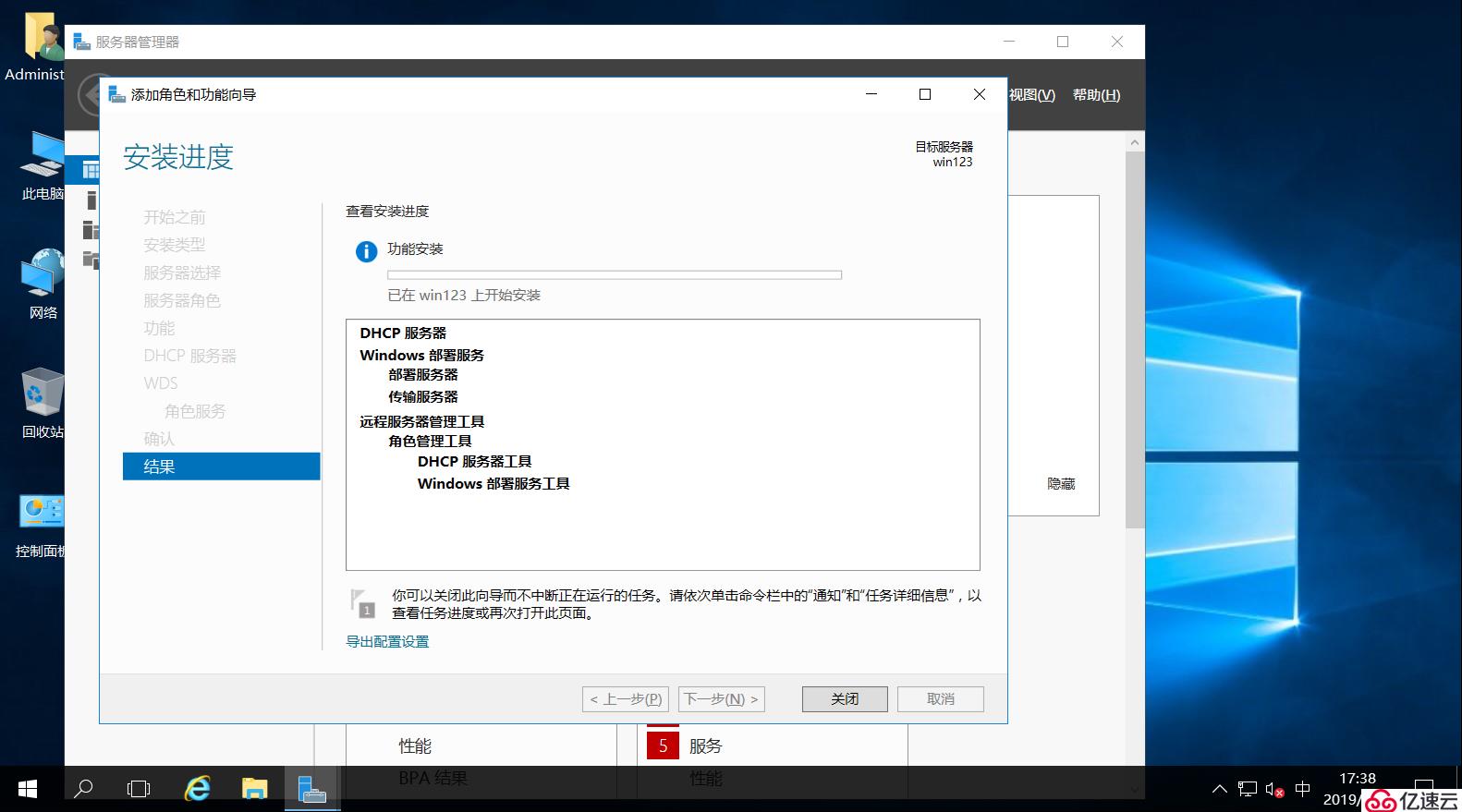The height and width of the screenshot is (812, 1462).
Task: Open muted volume tray icon
Action: pos(1275,790)
